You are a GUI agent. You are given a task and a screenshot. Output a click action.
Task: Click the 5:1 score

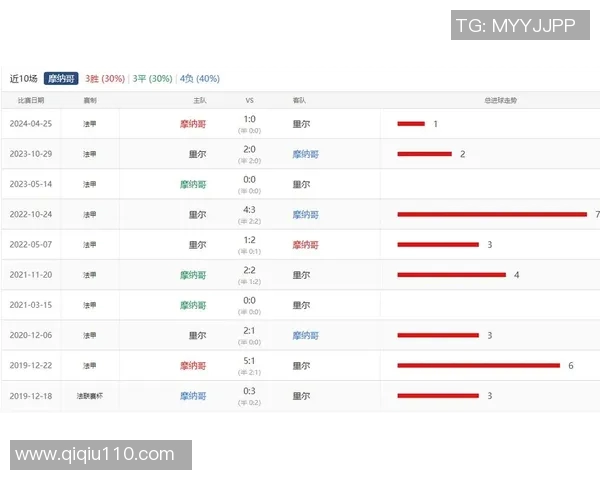click(x=249, y=361)
